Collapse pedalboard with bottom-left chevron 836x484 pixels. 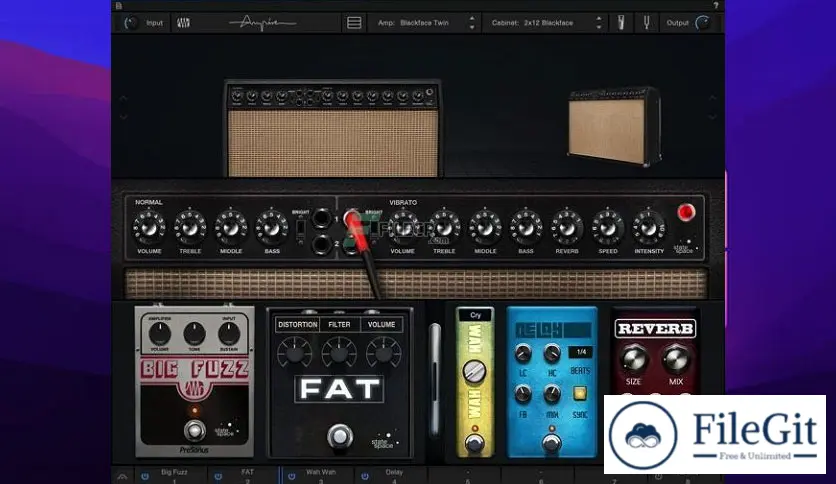click(x=122, y=477)
